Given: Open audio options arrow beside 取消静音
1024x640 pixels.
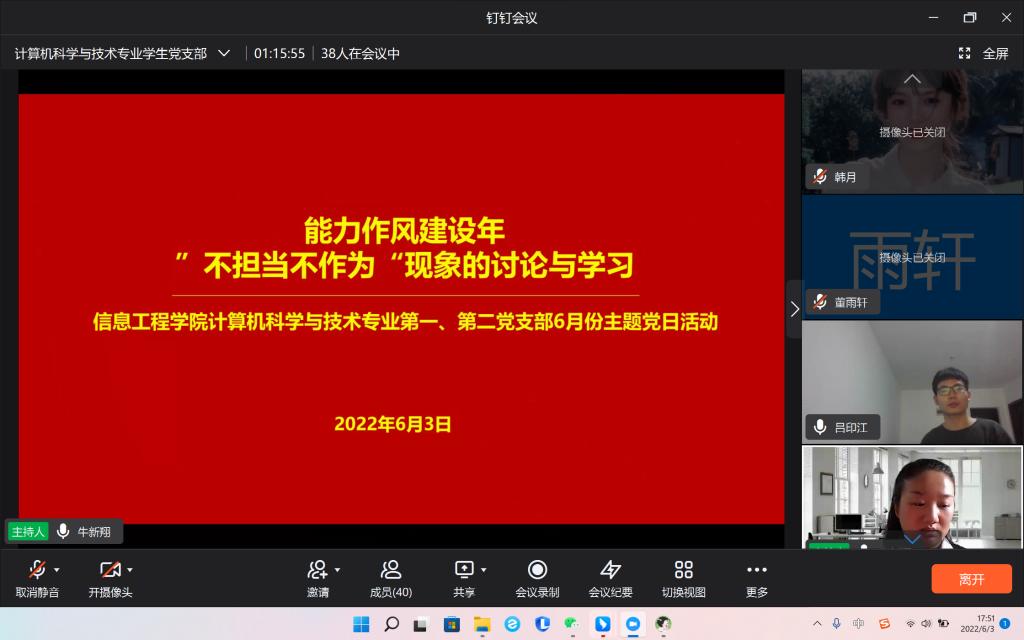Looking at the screenshot, I should click(56, 570).
